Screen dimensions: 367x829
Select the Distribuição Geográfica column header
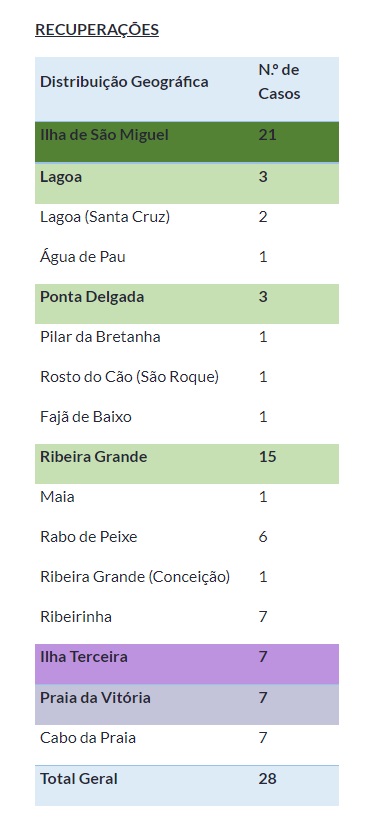pyautogui.click(x=124, y=82)
